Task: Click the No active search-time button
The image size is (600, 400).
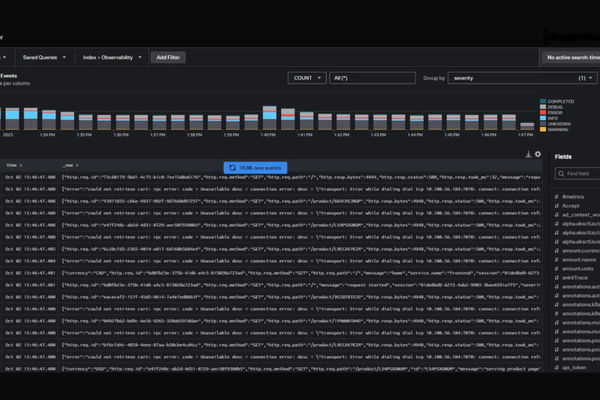Action: click(571, 57)
